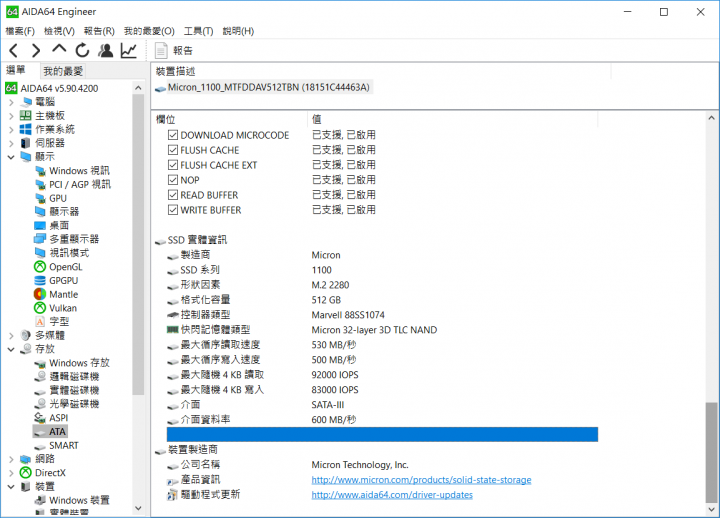720x518 pixels.
Task: Open the SMART entry
Action: [x=64, y=445]
